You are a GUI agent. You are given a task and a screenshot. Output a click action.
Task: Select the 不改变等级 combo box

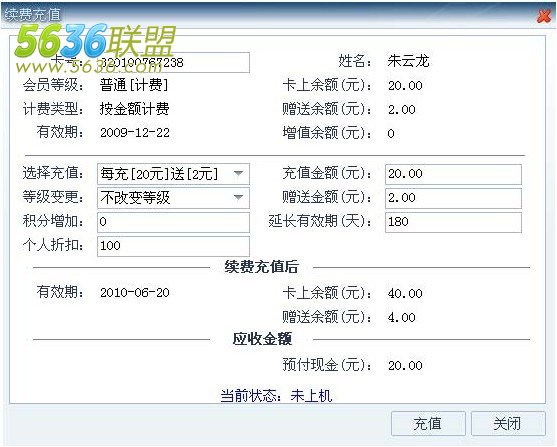[x=173, y=198]
